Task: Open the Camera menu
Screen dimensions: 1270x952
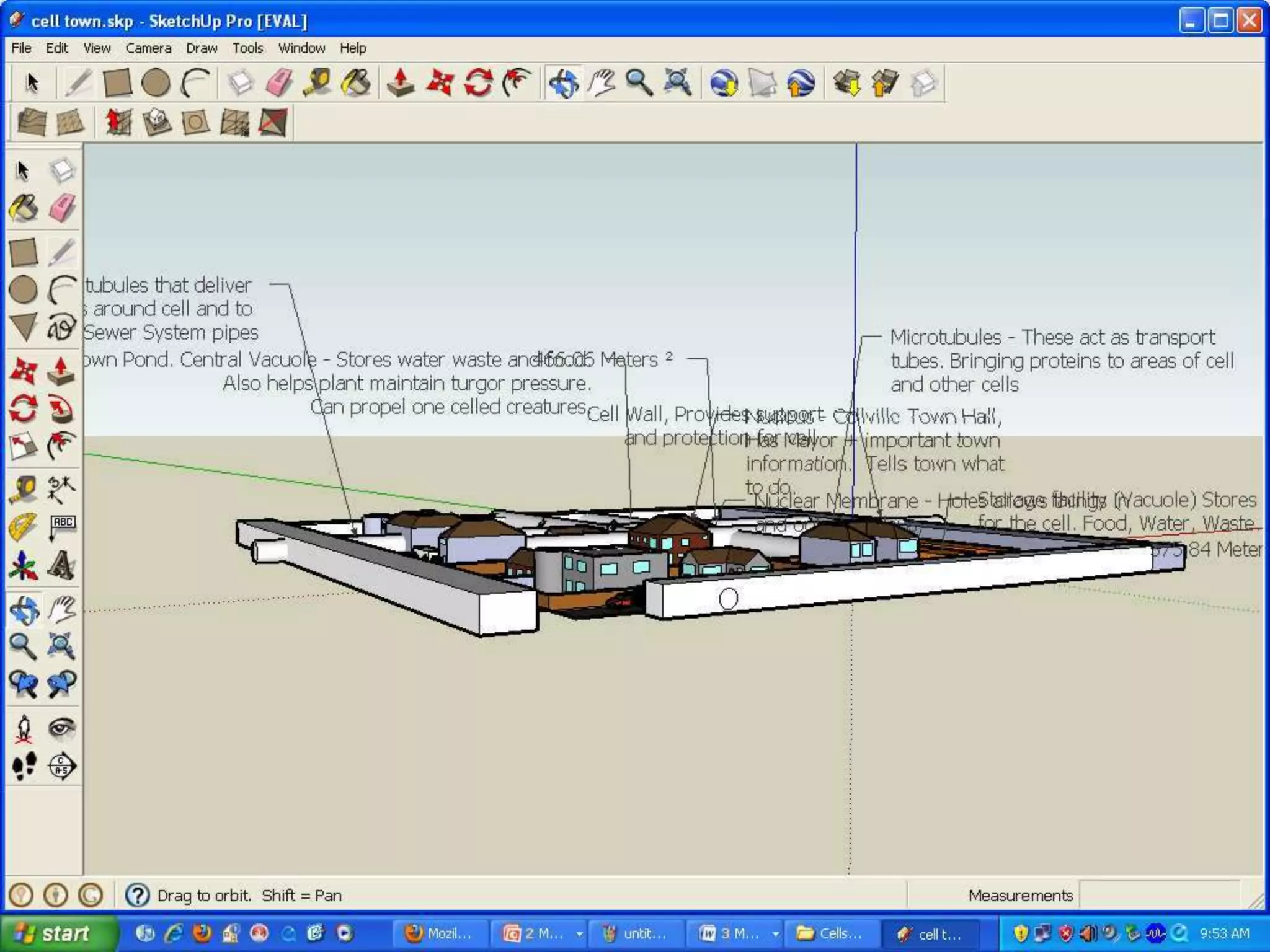Action: pyautogui.click(x=148, y=48)
